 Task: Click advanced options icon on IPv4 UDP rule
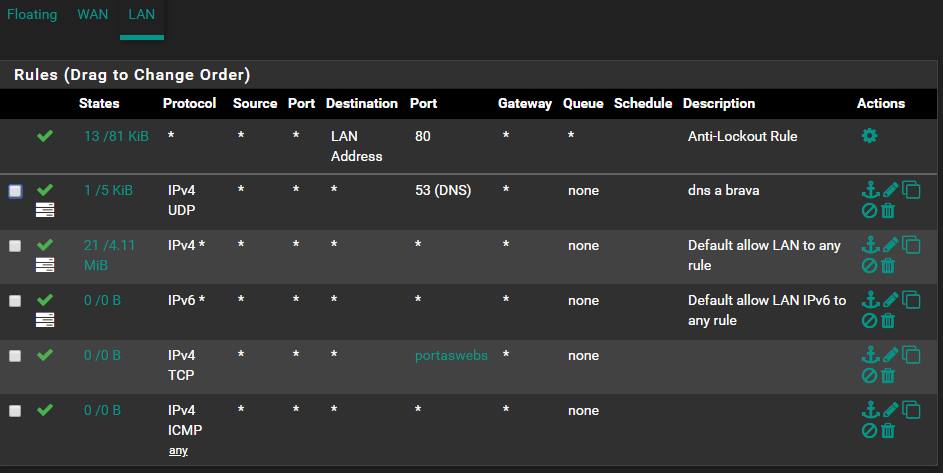pyautogui.click(x=45, y=210)
